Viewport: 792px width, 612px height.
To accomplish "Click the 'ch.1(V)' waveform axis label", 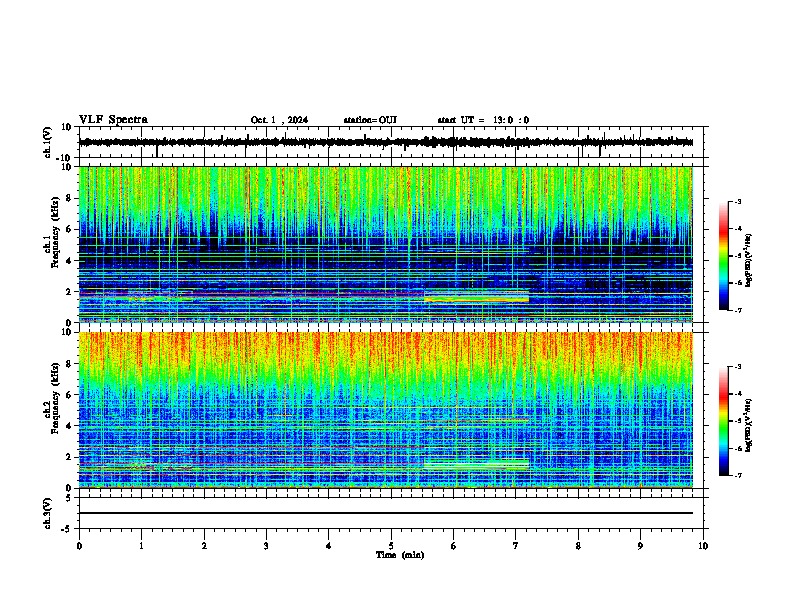I will [x=48, y=142].
